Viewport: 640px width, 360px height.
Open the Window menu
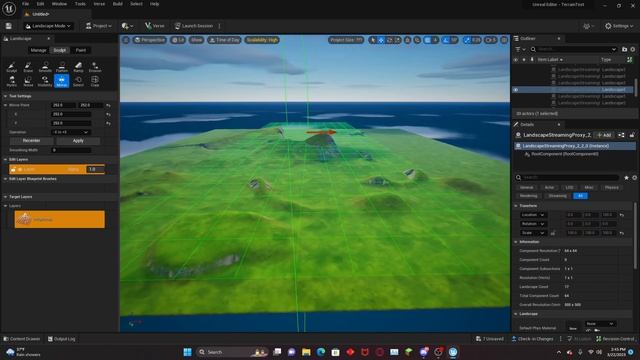click(x=60, y=4)
